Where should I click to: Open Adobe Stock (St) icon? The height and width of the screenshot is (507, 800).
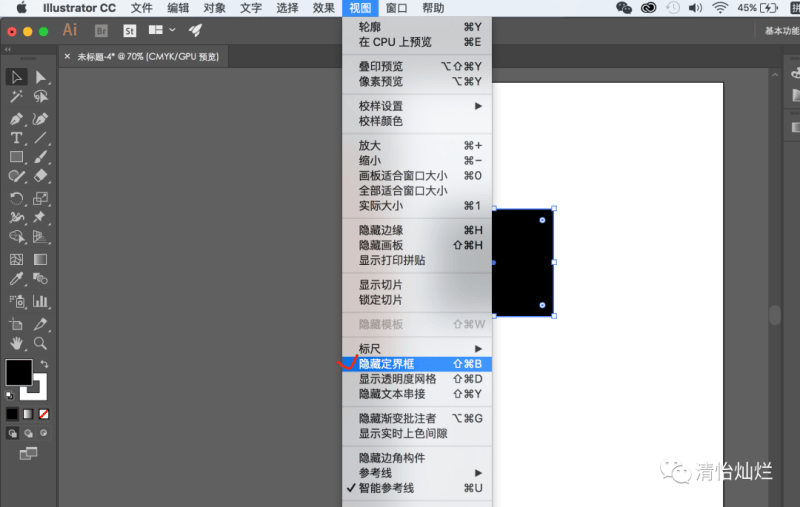coord(130,31)
